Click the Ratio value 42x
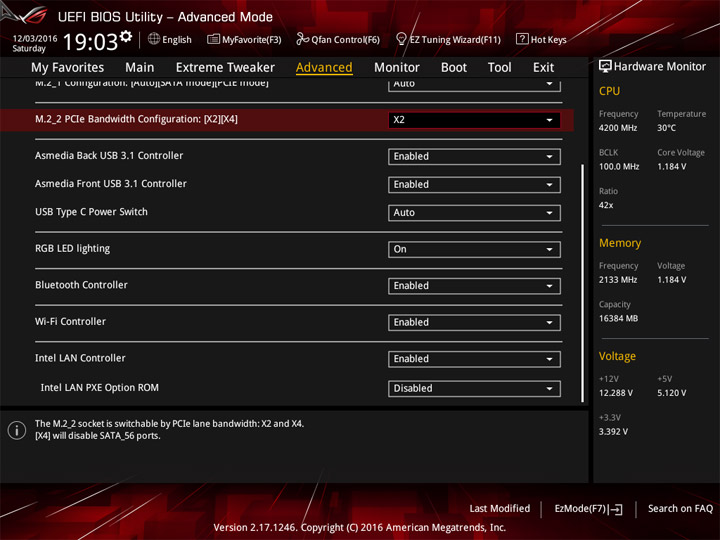This screenshot has width=720, height=540. 606,205
